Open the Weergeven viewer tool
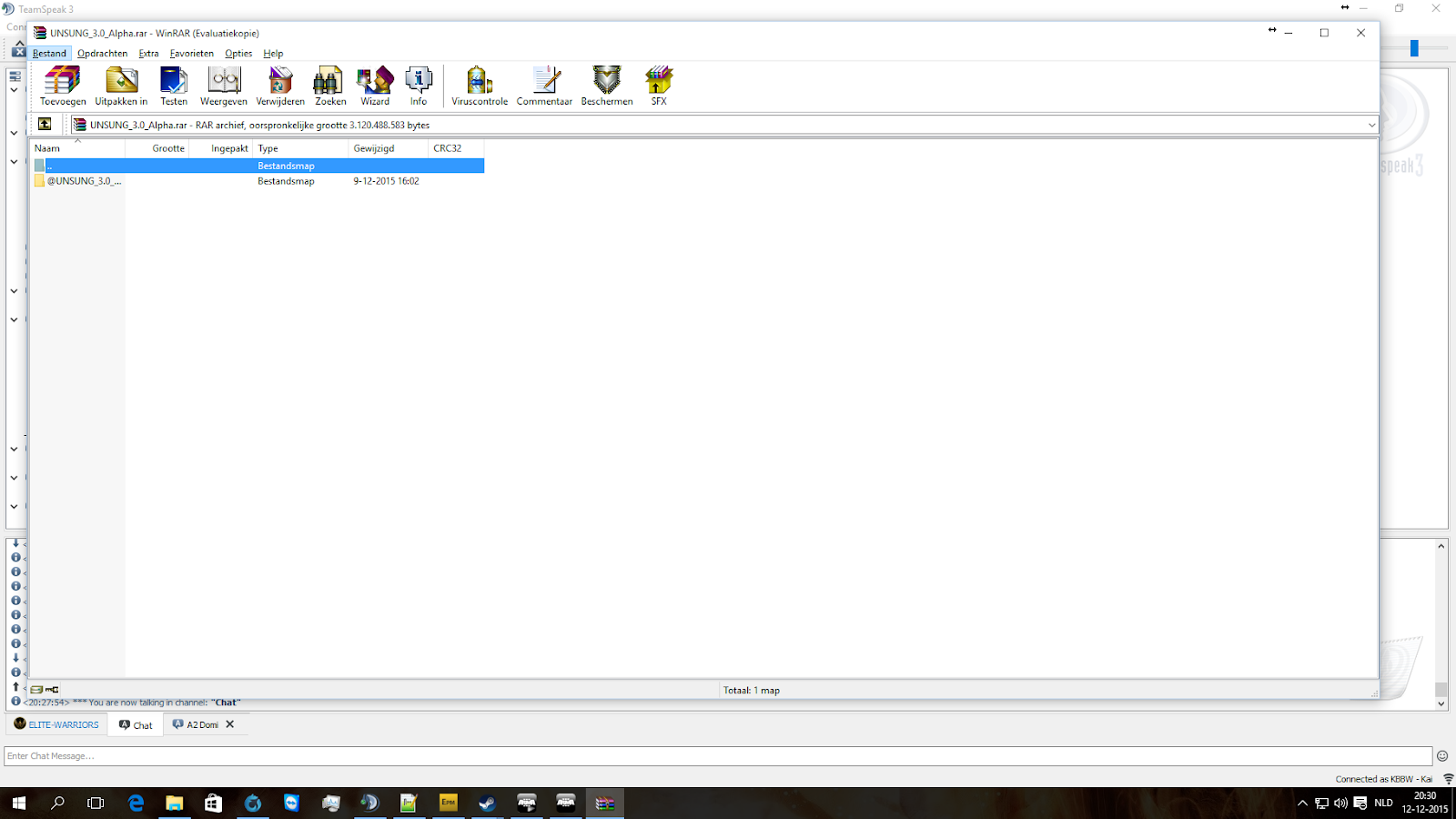The image size is (1456, 819). point(224,86)
